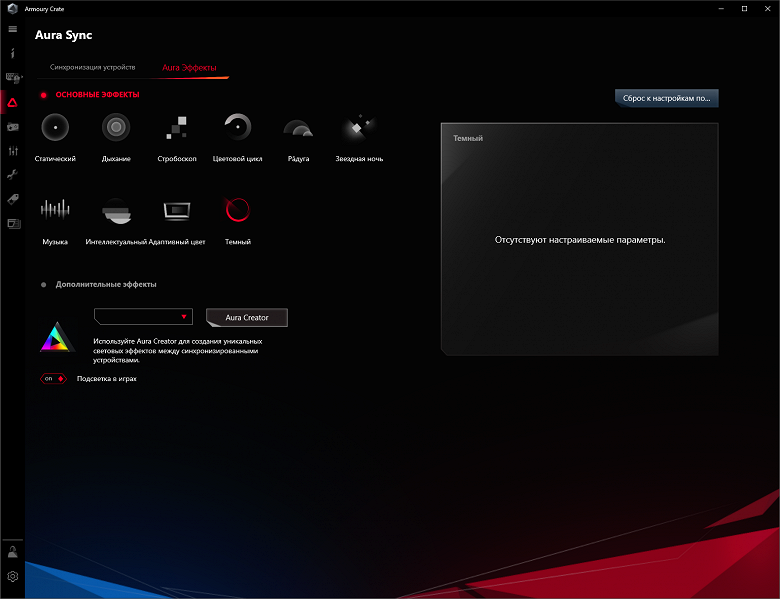The image size is (780, 599).
Task: Open the devices keyboard icon in sidebar
Action: tap(13, 78)
